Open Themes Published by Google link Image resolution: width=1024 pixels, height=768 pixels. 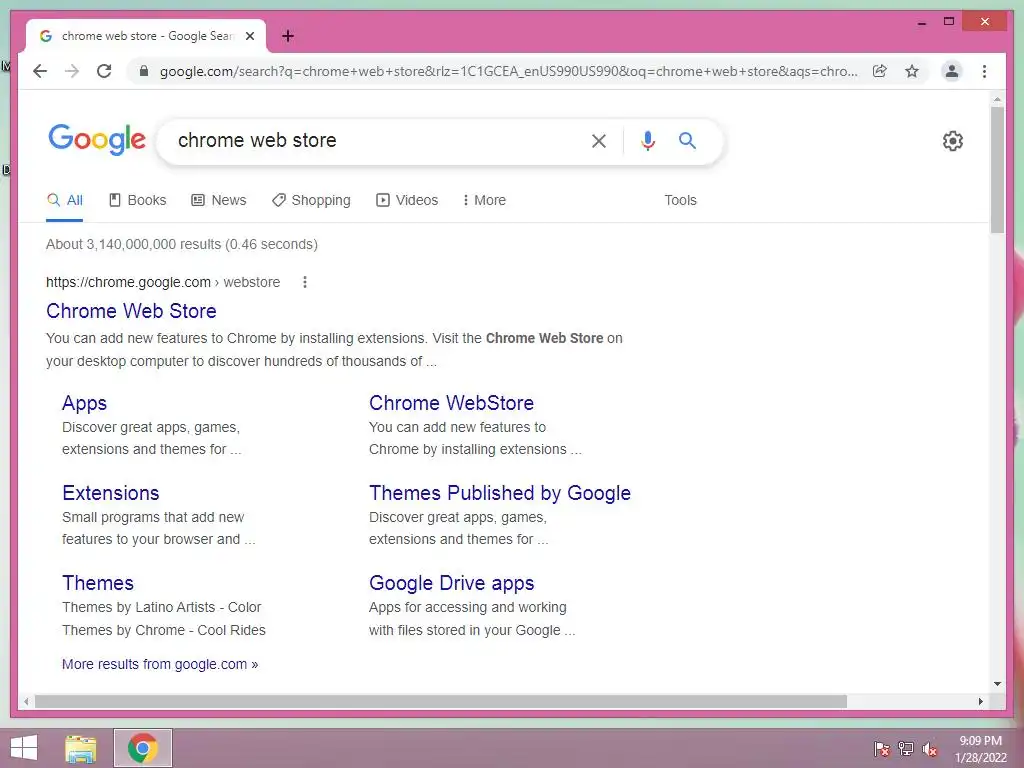[x=500, y=493]
